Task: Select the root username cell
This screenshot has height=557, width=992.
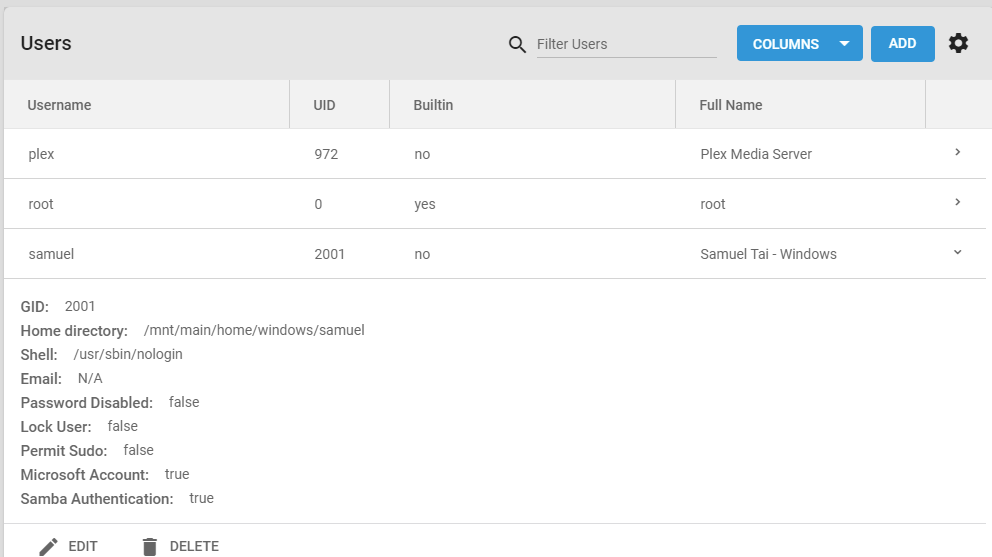Action: click(x=41, y=204)
